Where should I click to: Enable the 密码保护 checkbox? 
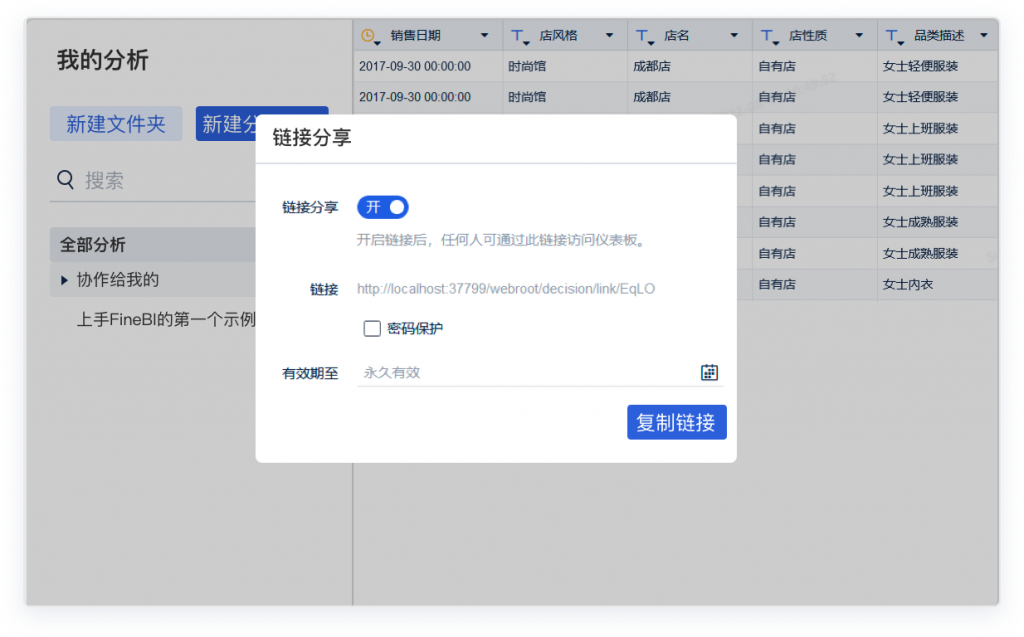pyautogui.click(x=372, y=328)
